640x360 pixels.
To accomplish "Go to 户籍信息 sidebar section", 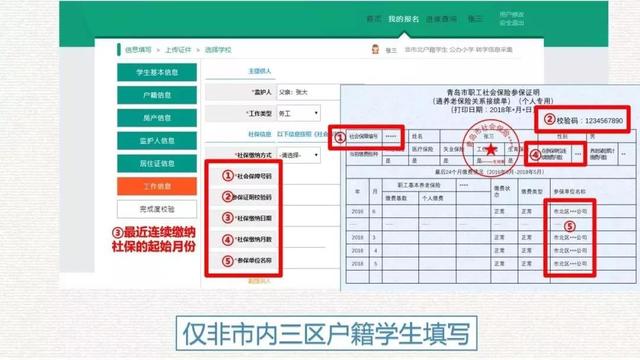I will (157, 95).
